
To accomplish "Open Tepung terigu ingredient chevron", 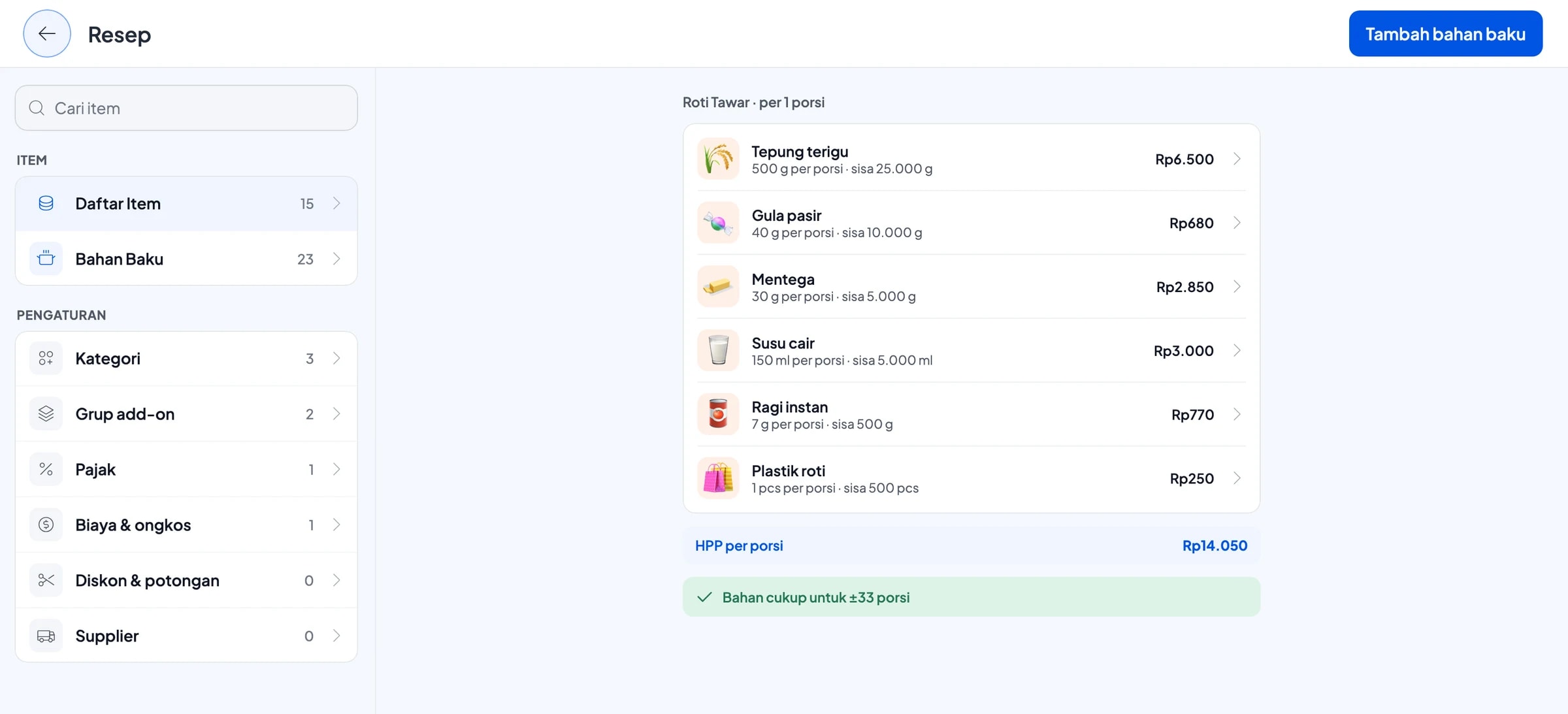I will coord(1237,159).
